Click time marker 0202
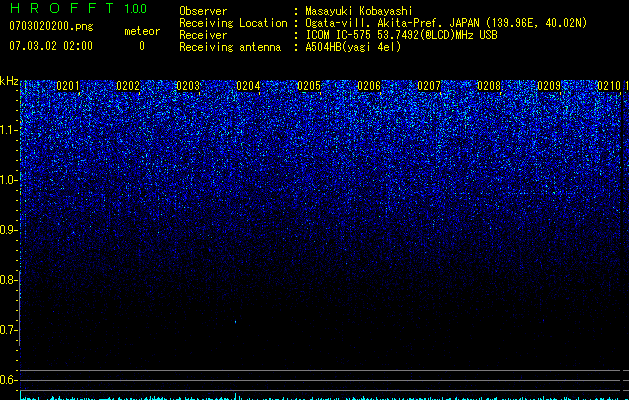 pyautogui.click(x=128, y=86)
